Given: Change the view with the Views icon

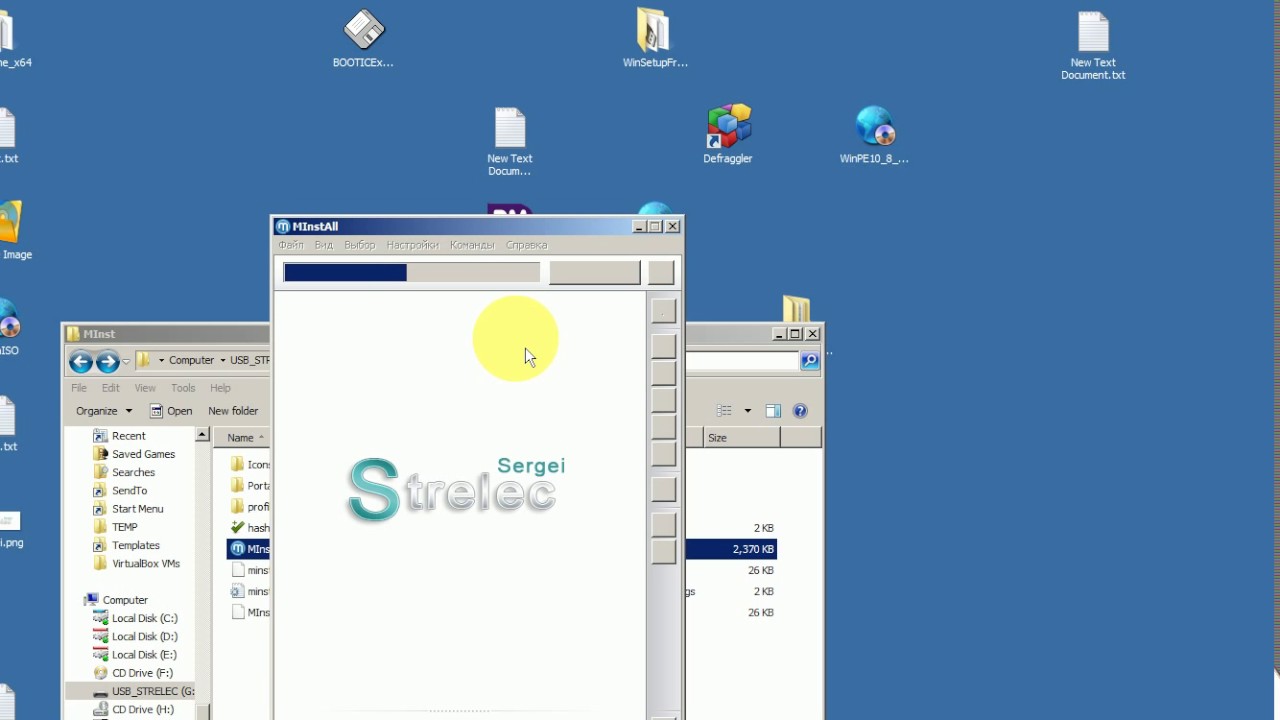Looking at the screenshot, I should (725, 411).
